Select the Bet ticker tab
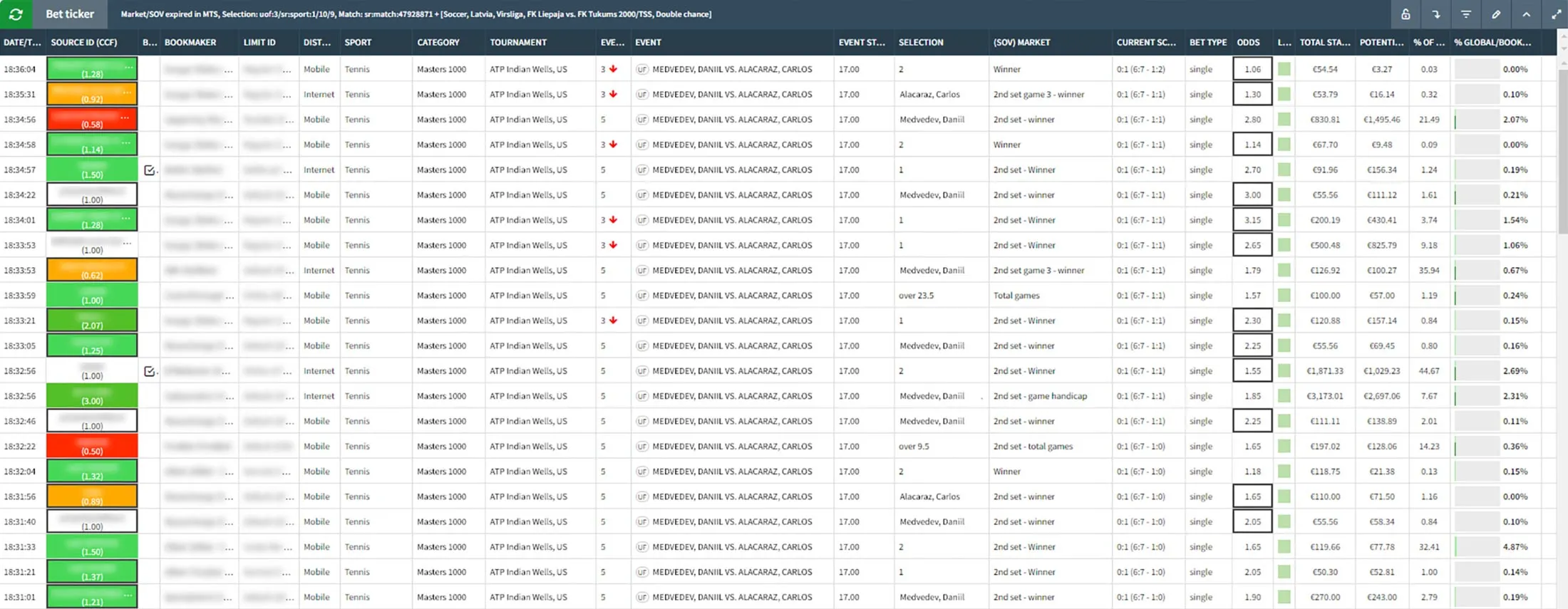Viewport: 1568px width, 609px height. (x=69, y=14)
